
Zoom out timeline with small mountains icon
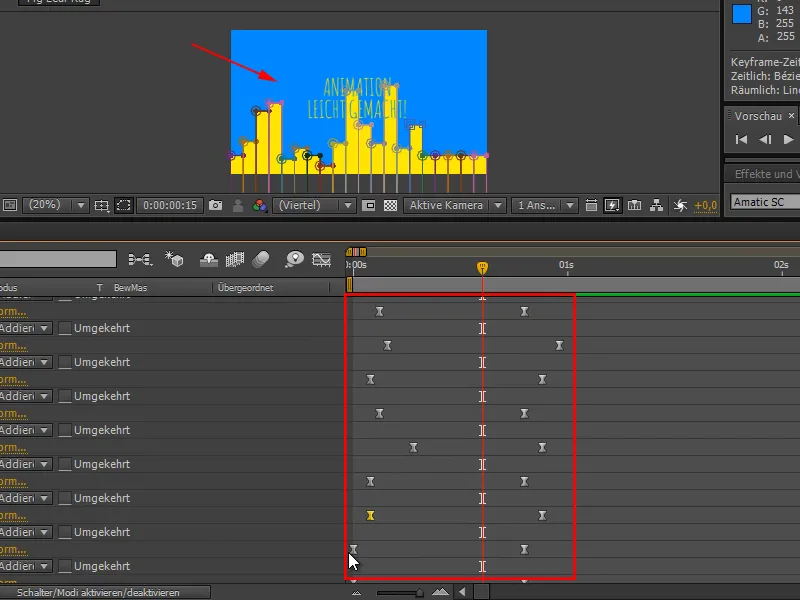pyautogui.click(x=356, y=593)
